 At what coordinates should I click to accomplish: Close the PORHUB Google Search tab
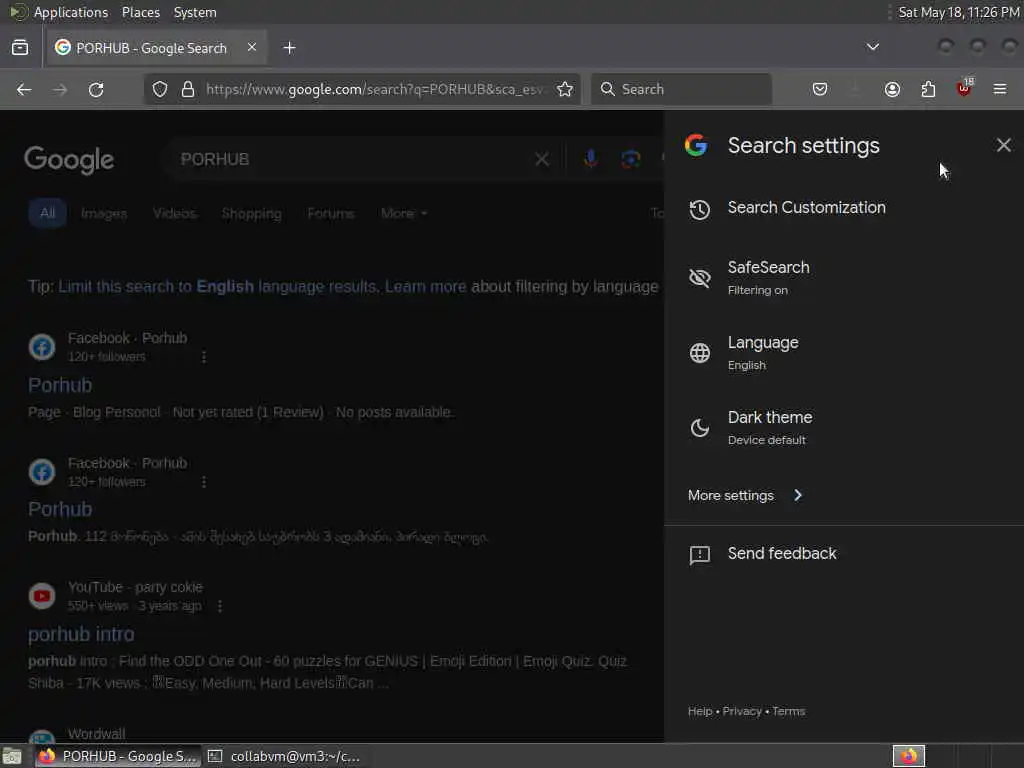(252, 47)
